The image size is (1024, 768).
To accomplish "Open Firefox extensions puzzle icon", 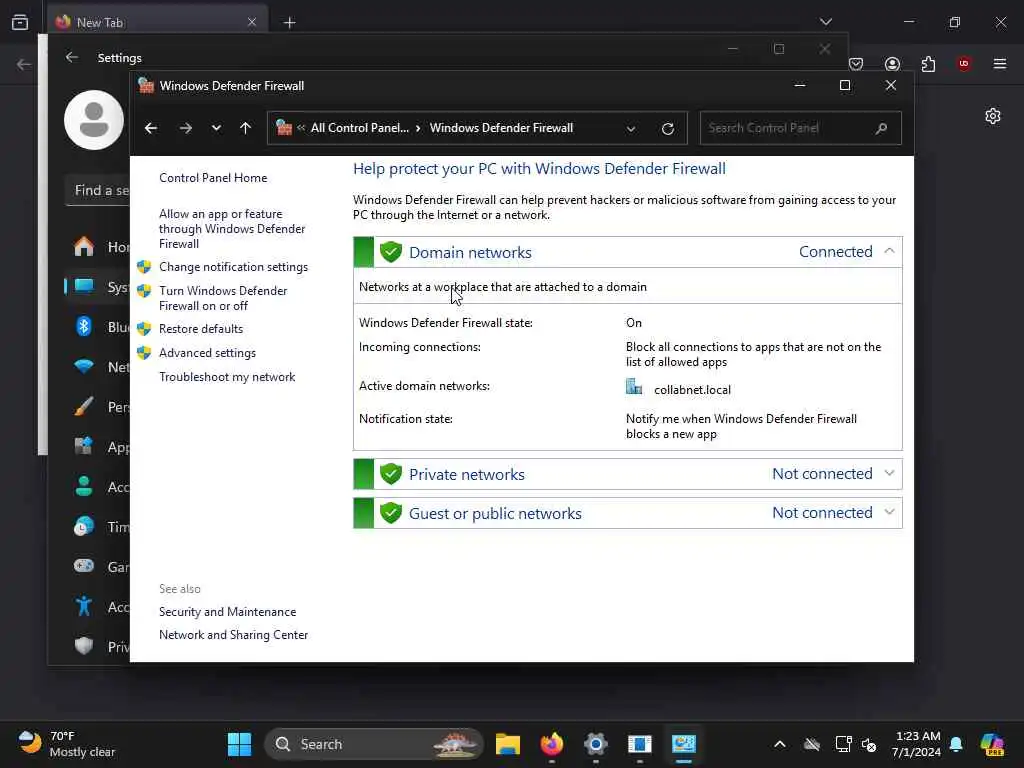I will click(x=928, y=63).
